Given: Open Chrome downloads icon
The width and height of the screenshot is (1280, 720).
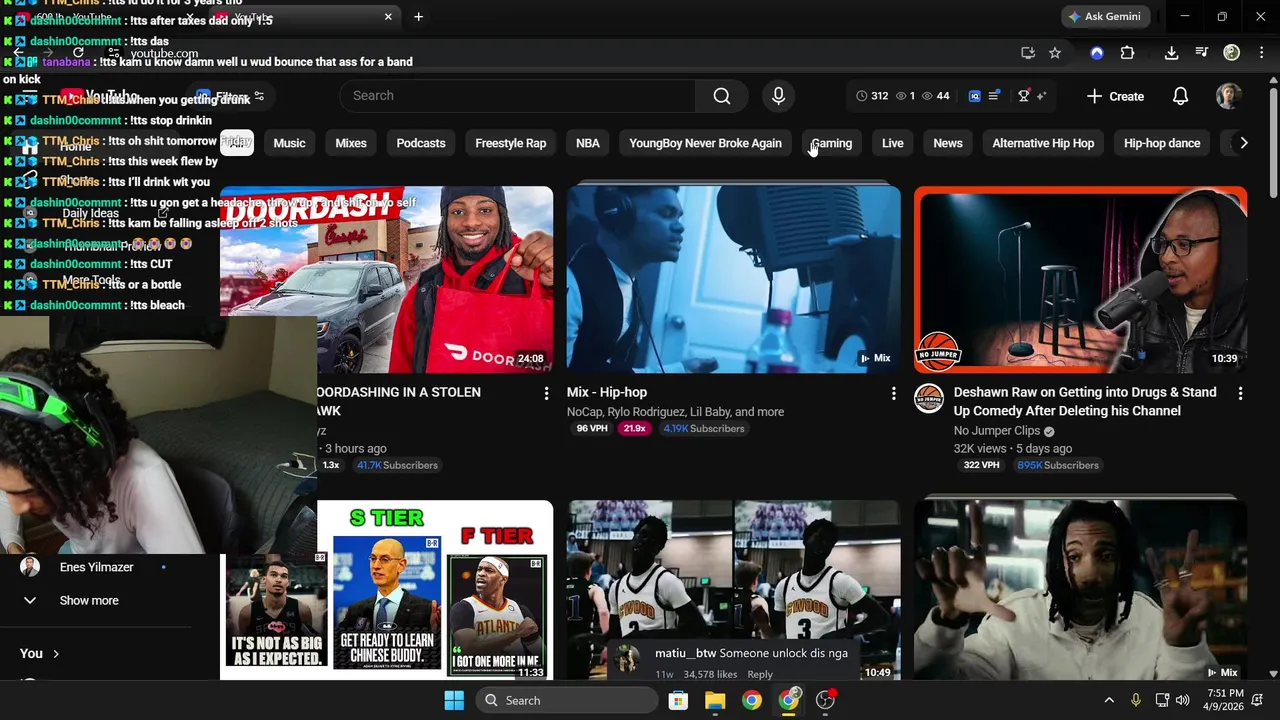Looking at the screenshot, I should 1172,53.
